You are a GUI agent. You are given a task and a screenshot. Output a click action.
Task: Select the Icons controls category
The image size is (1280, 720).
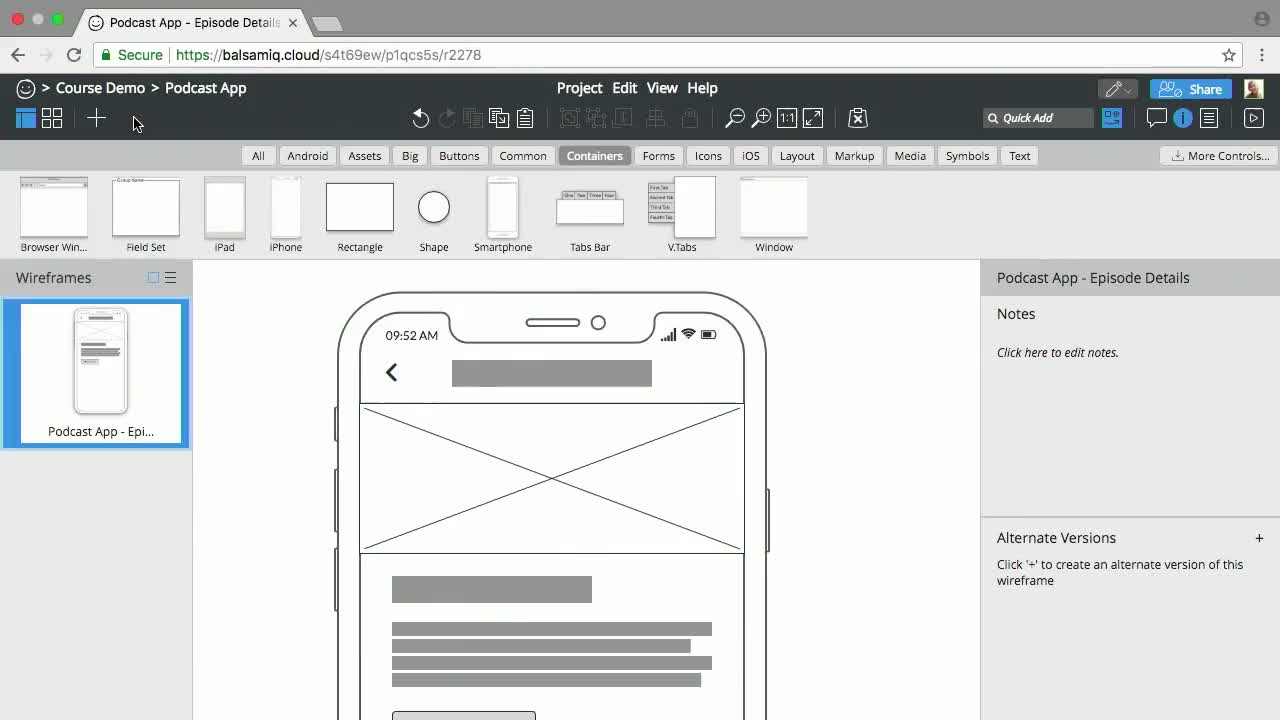coord(708,156)
